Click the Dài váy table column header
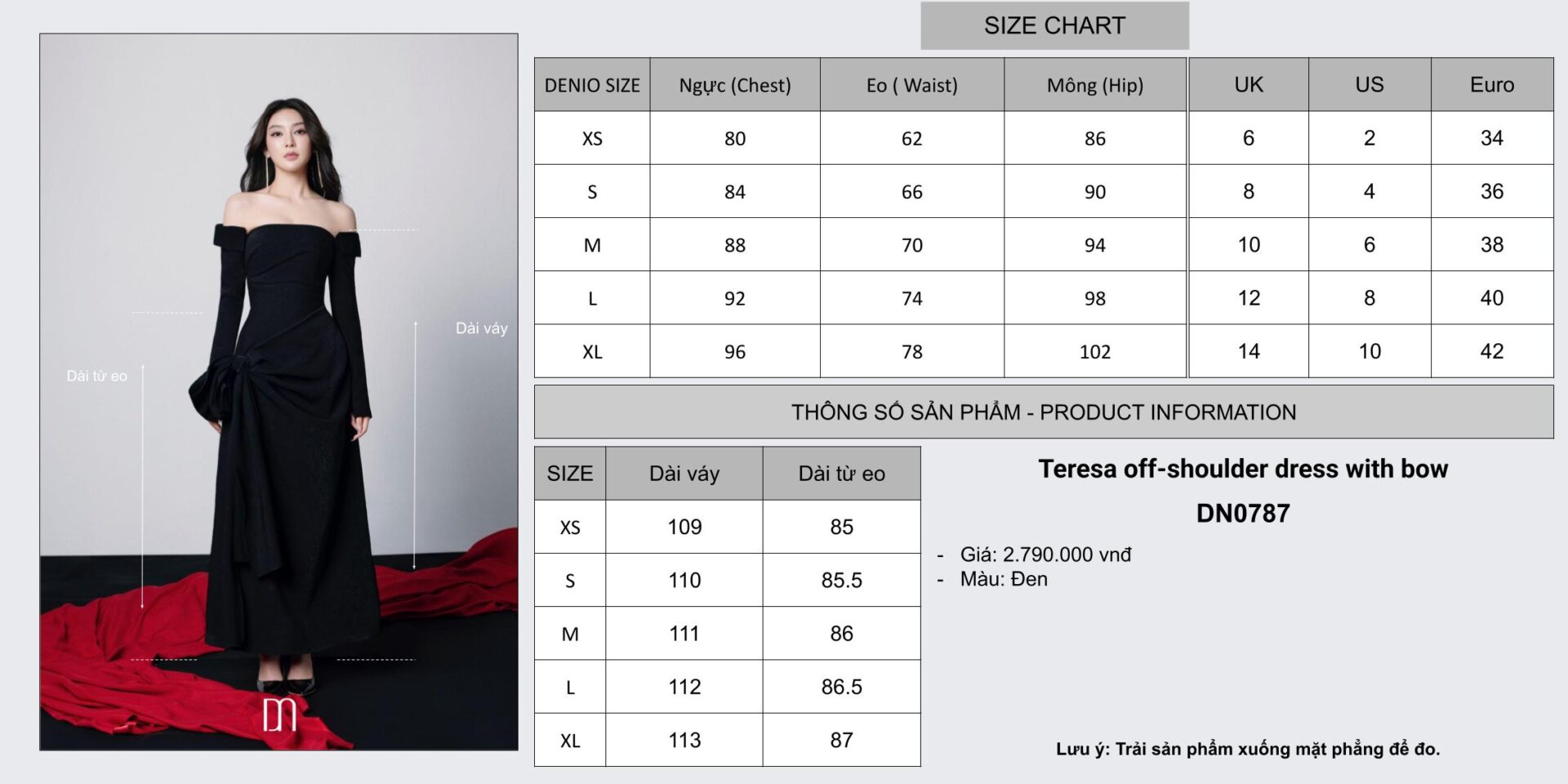Viewport: 1568px width, 784px height. pos(684,474)
